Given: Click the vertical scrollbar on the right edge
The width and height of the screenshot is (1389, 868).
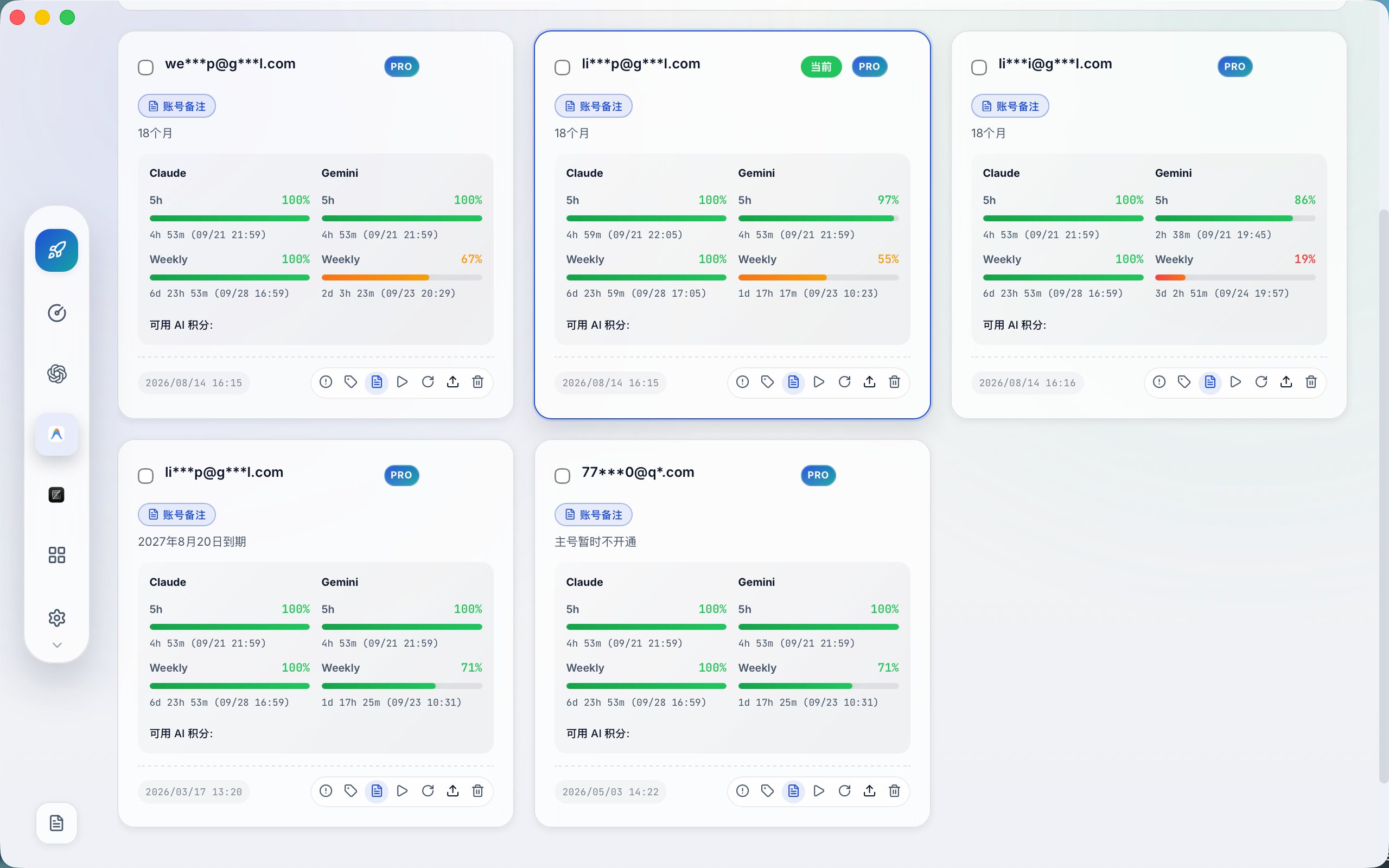Looking at the screenshot, I should pyautogui.click(x=1383, y=496).
